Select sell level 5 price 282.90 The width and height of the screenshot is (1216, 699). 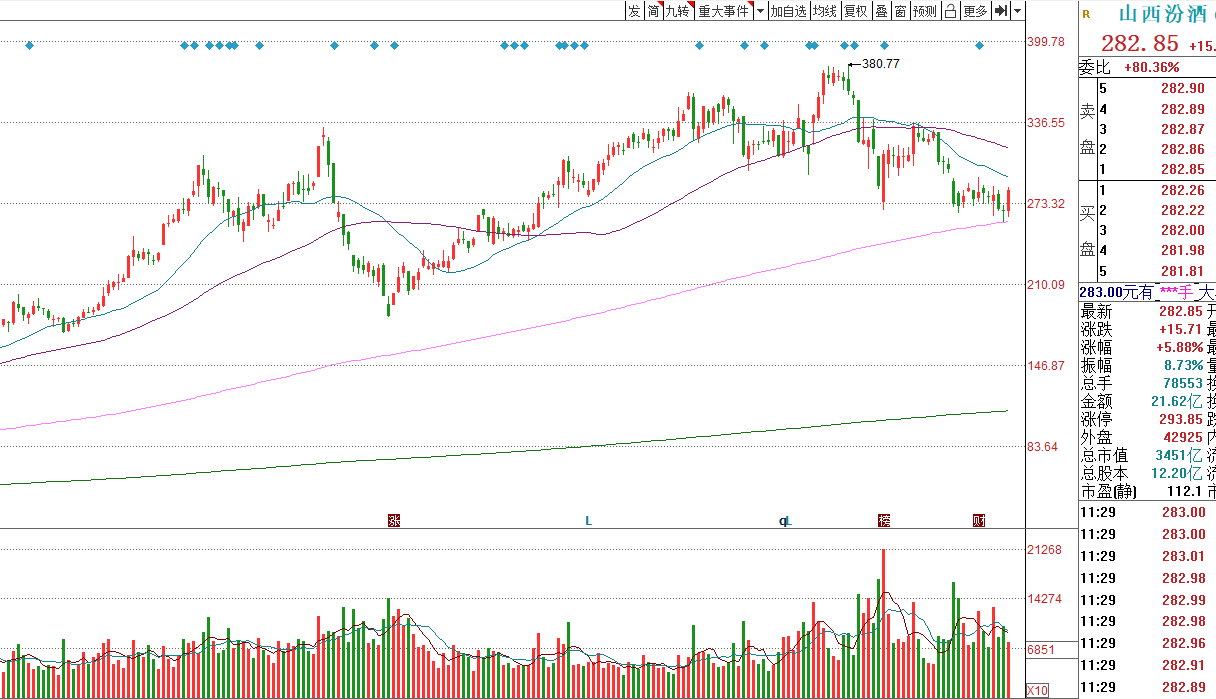click(1182, 88)
